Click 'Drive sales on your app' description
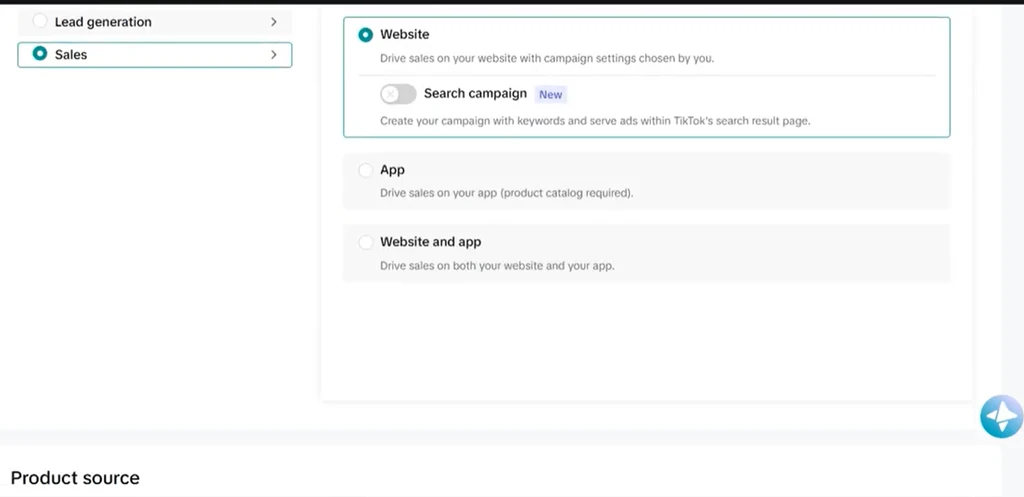Image resolution: width=1024 pixels, height=497 pixels. [507, 193]
